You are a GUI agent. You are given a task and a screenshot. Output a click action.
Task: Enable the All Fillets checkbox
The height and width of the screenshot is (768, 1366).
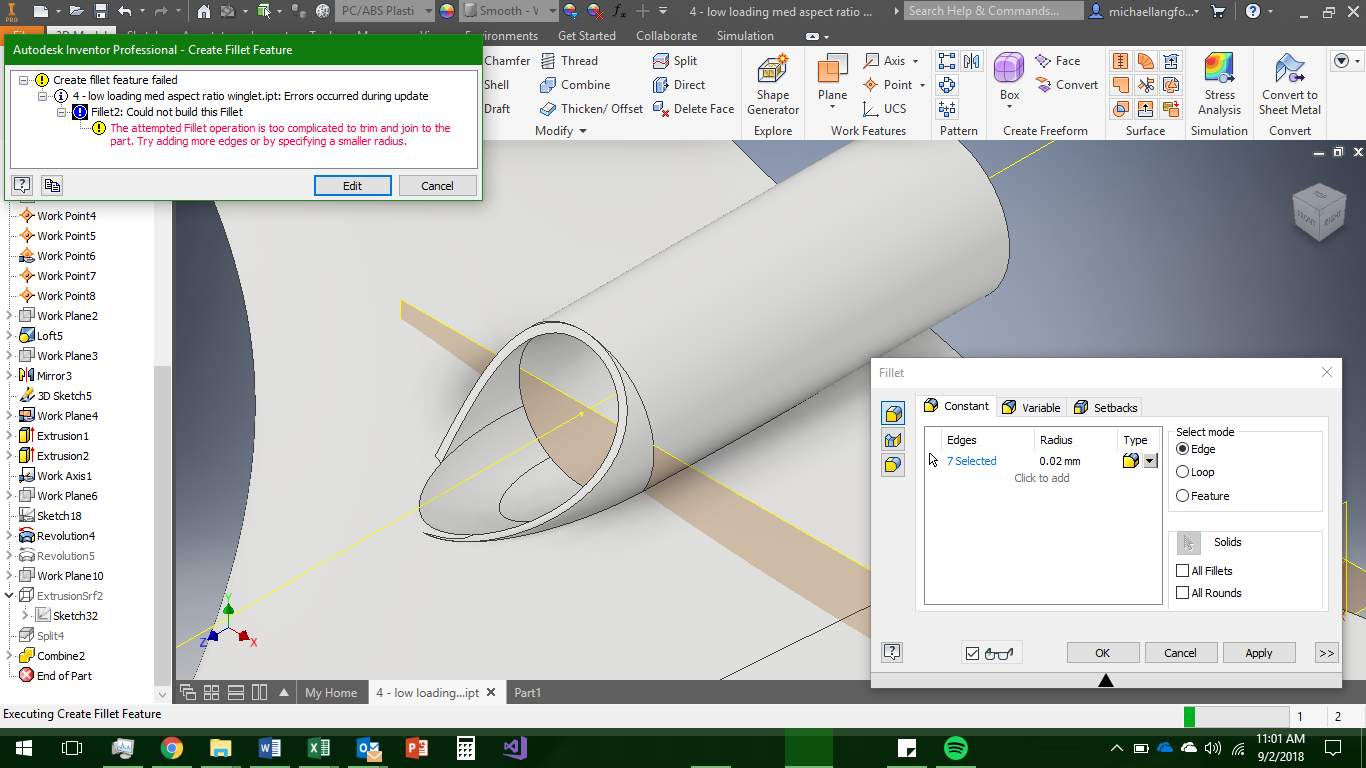point(1182,570)
